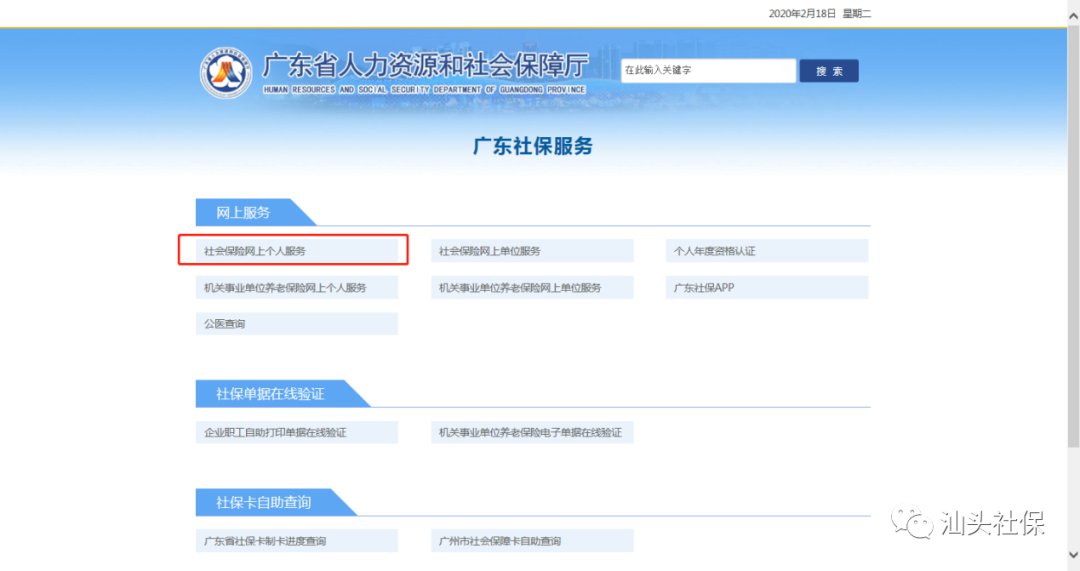Select the 社保单据在线验证 section tab
The height and width of the screenshot is (571, 1080).
pos(270,394)
